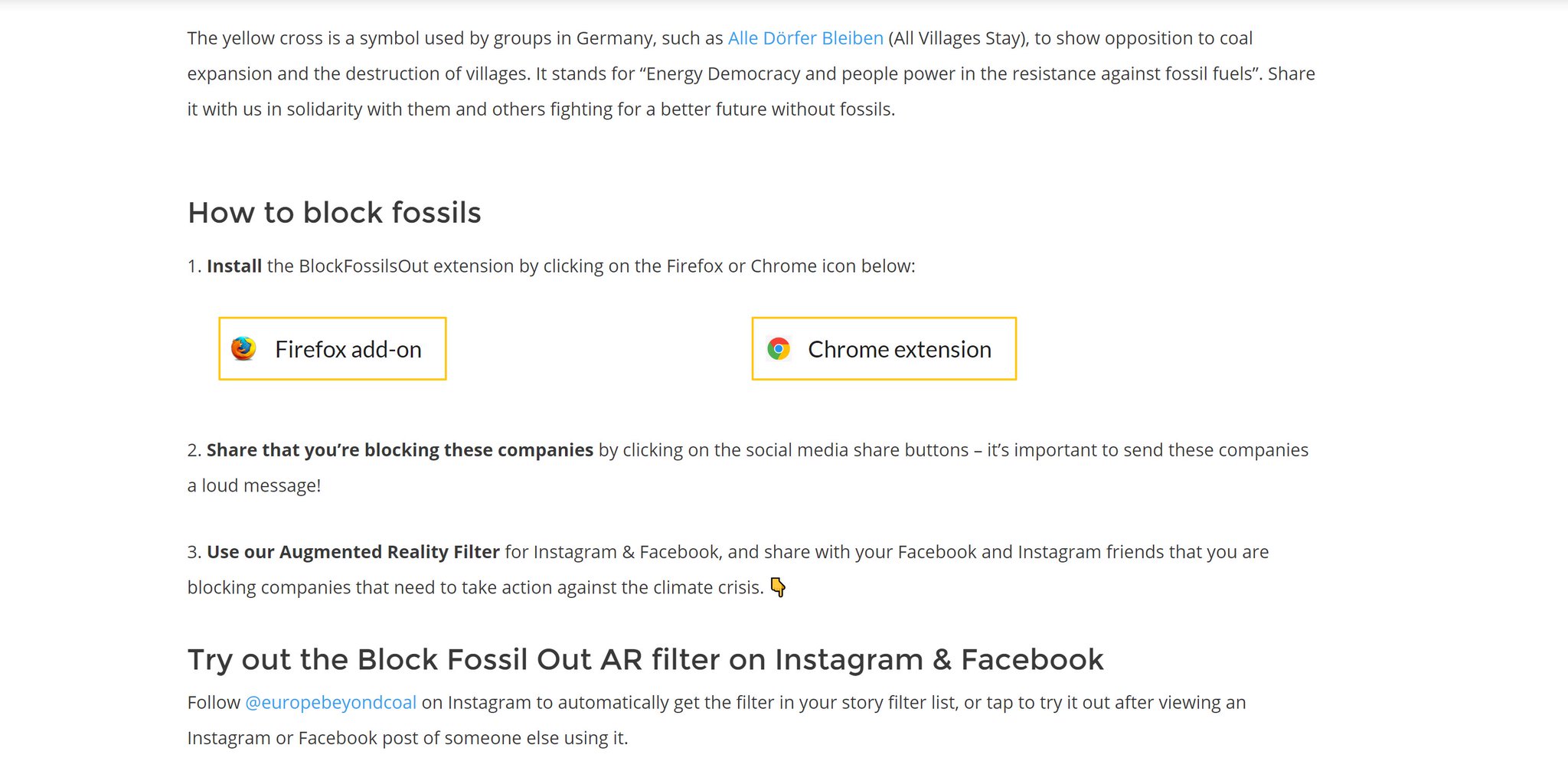Click the pointing-down hand emoji
This screenshot has width=1568, height=784.
point(778,587)
